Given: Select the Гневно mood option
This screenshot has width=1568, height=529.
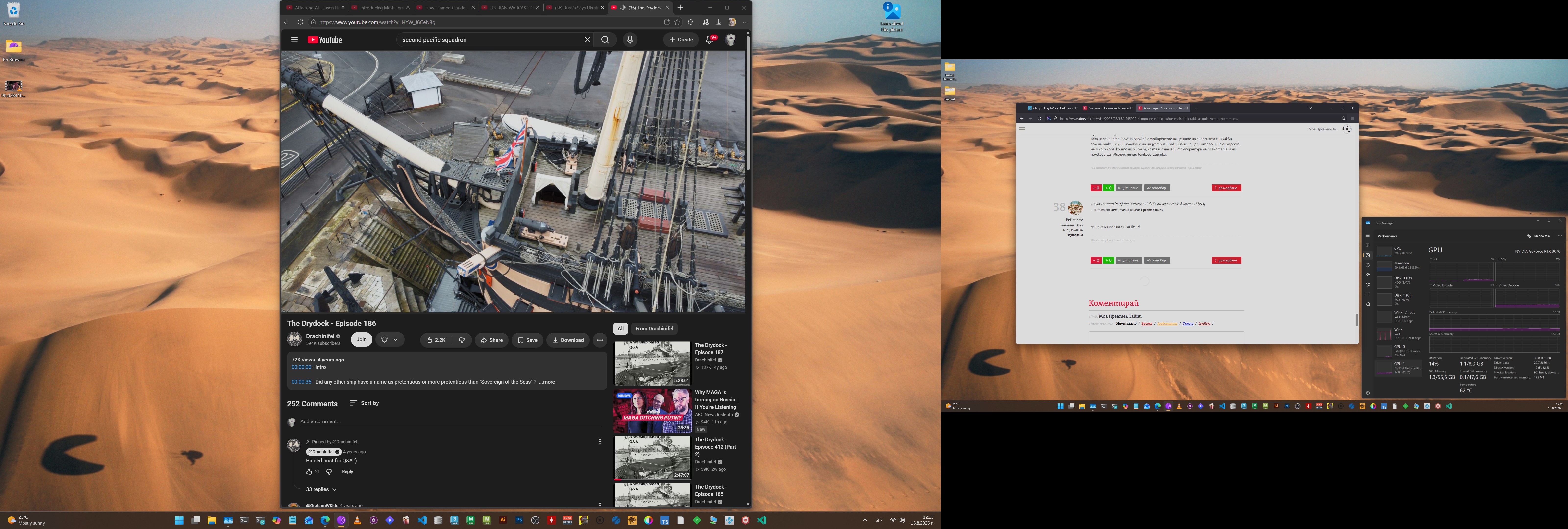Looking at the screenshot, I should tap(1204, 323).
